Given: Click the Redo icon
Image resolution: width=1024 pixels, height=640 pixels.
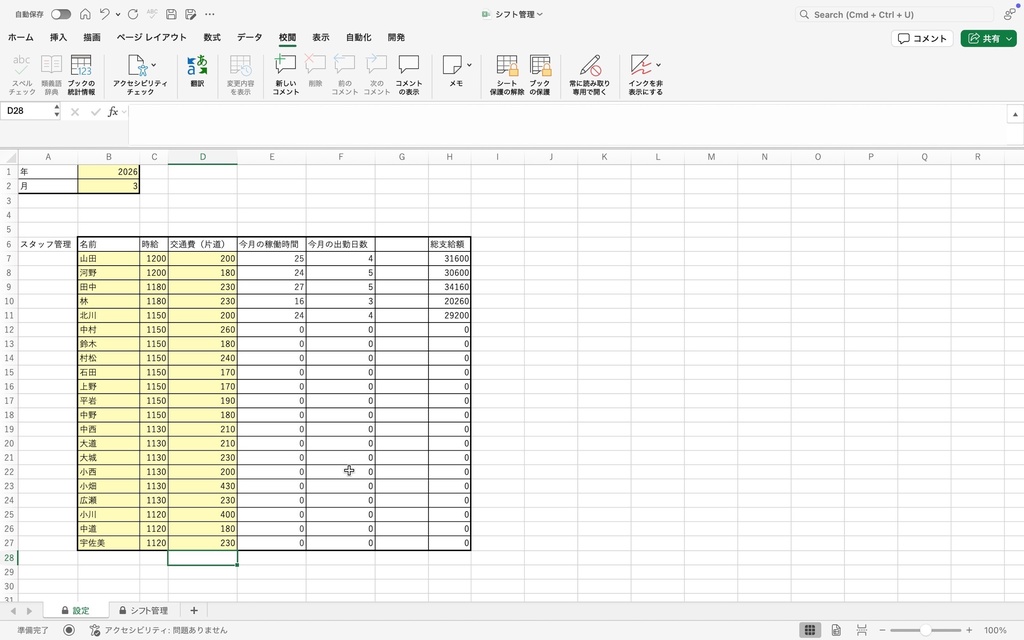Looking at the screenshot, I should (133, 14).
